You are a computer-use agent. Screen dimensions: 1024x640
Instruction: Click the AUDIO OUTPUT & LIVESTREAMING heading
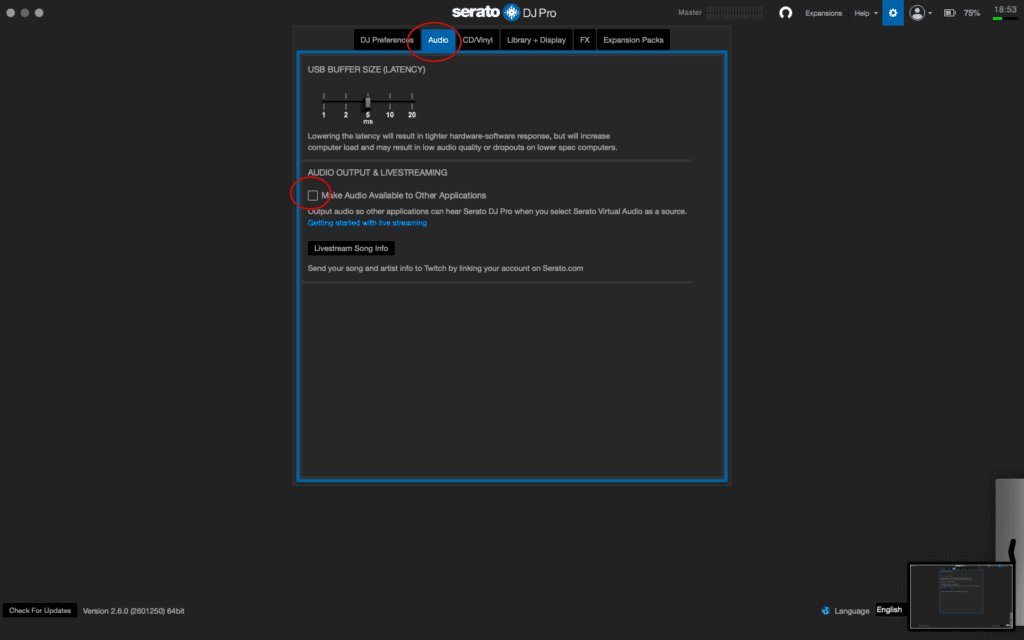377,172
